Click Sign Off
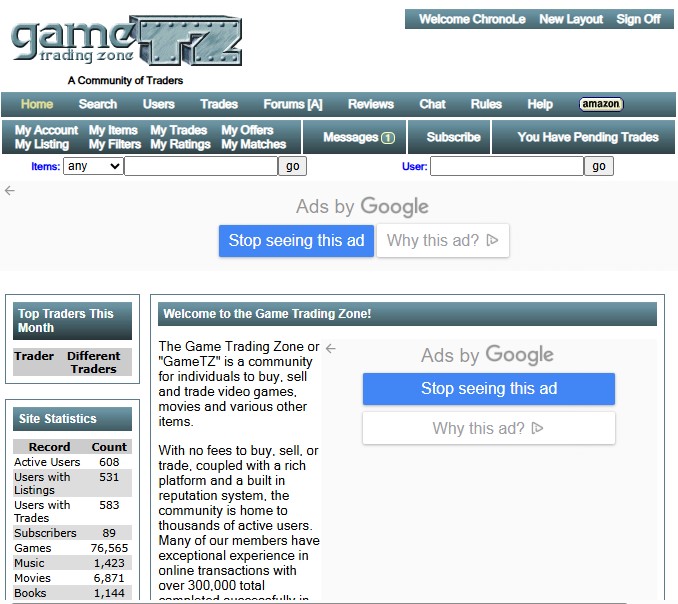The image size is (678, 604). 638,19
